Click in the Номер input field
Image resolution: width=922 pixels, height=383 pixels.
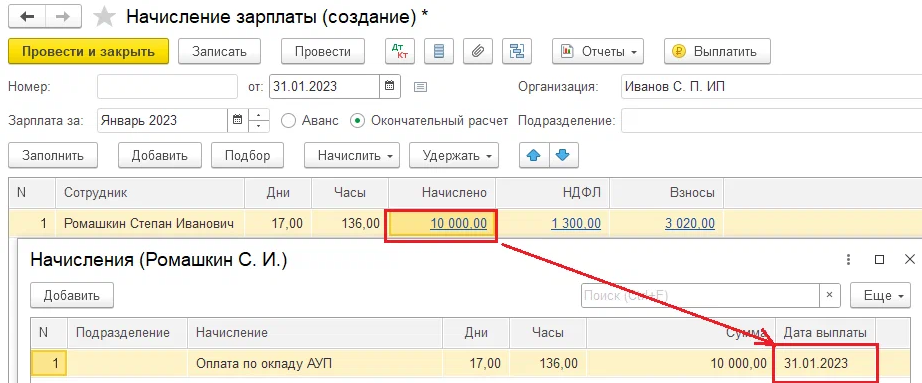[x=168, y=86]
